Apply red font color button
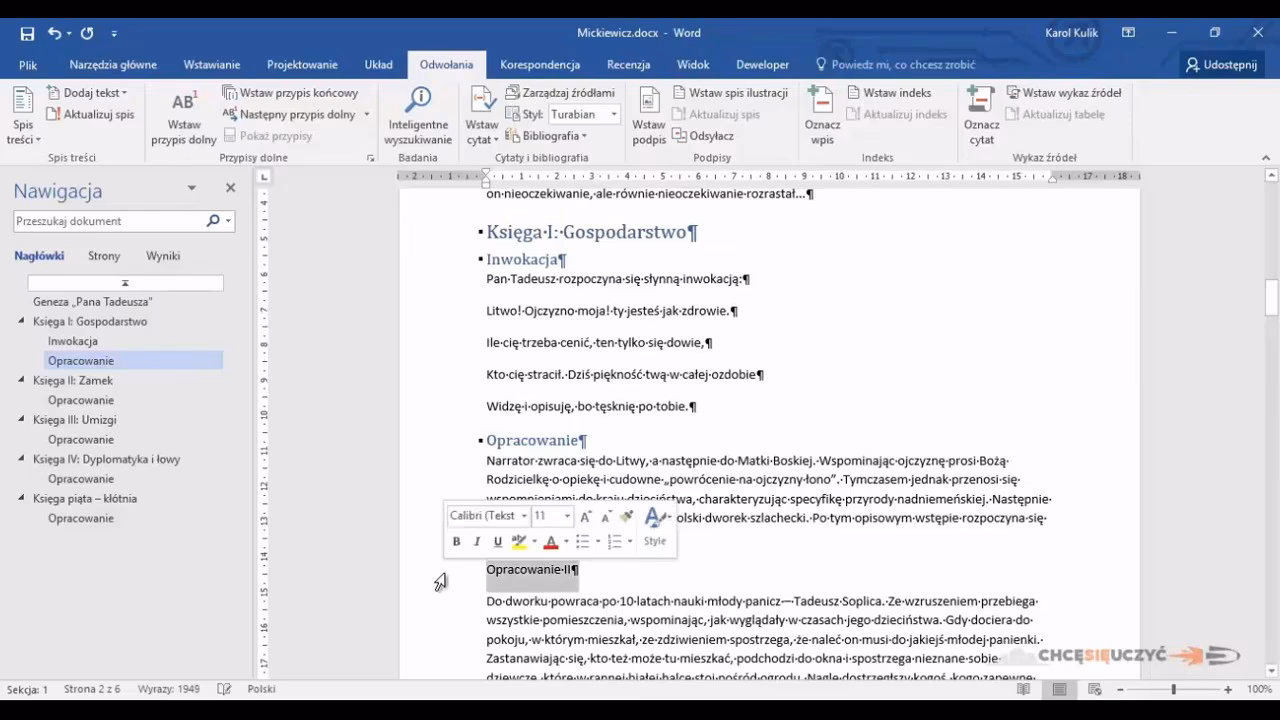The height and width of the screenshot is (720, 1280). 550,541
